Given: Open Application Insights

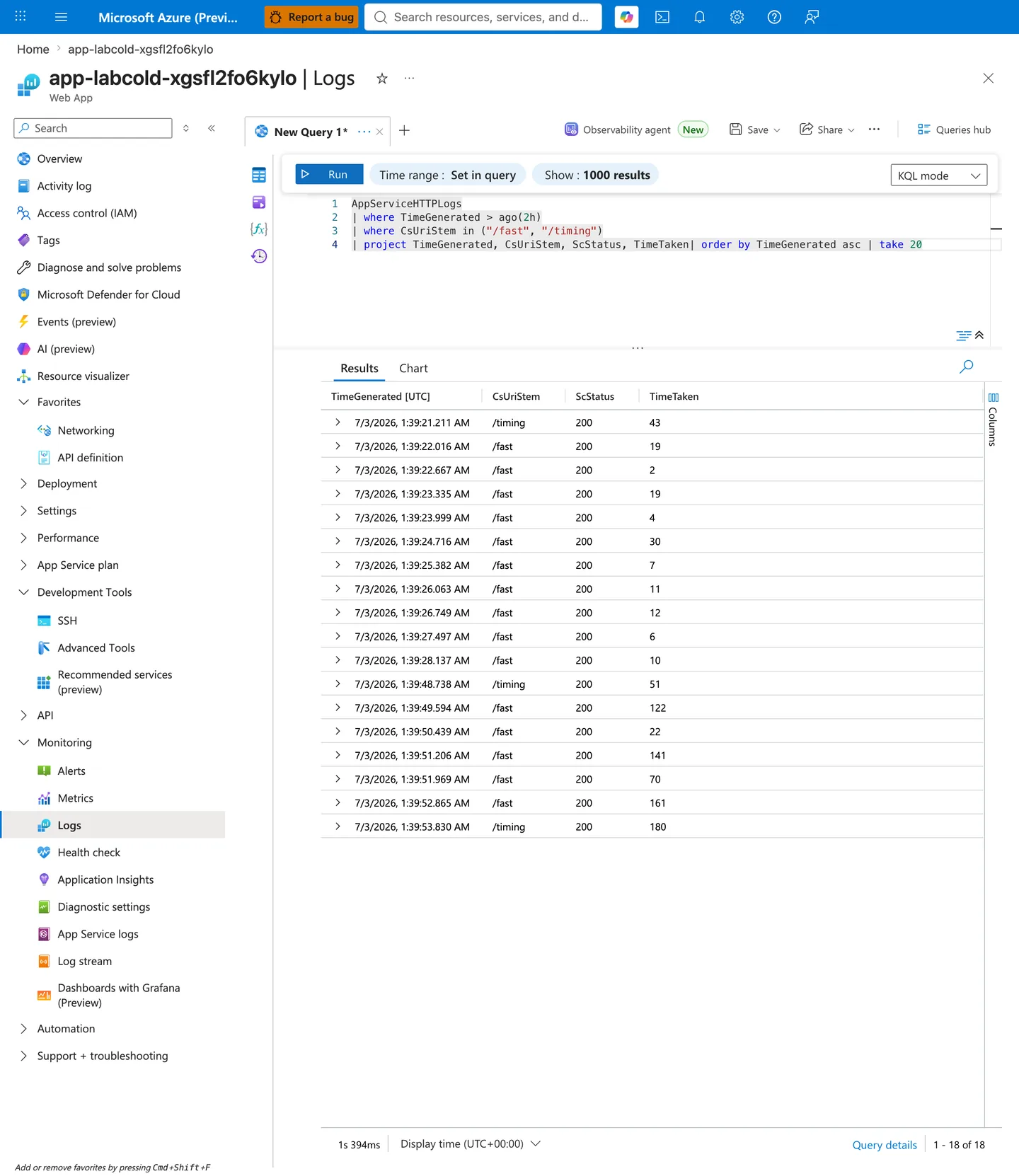Looking at the screenshot, I should [x=105, y=880].
